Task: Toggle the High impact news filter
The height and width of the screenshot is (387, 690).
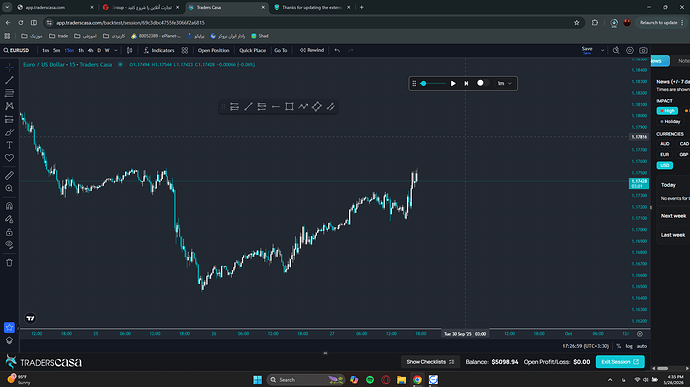Action: pos(667,111)
